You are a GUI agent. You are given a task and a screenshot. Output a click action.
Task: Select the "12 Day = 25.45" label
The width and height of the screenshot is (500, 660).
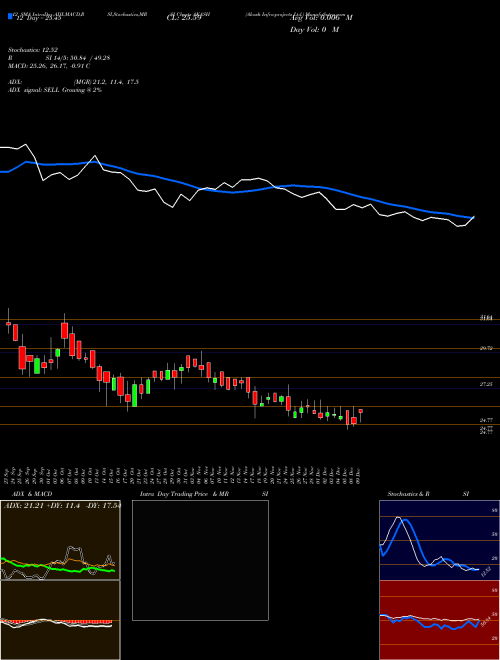click(37, 18)
